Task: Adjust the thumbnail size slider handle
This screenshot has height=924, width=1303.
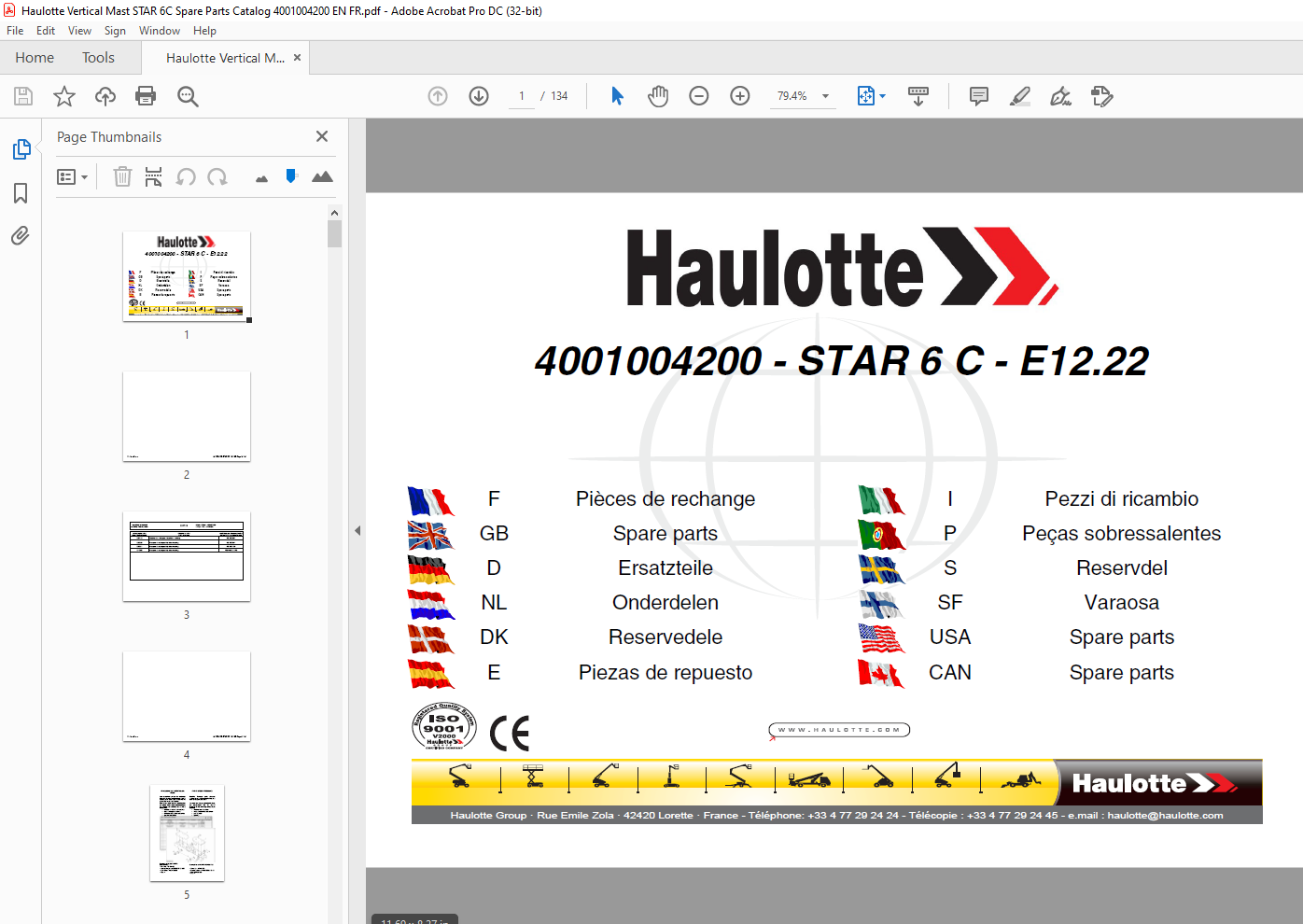Action: (x=291, y=175)
